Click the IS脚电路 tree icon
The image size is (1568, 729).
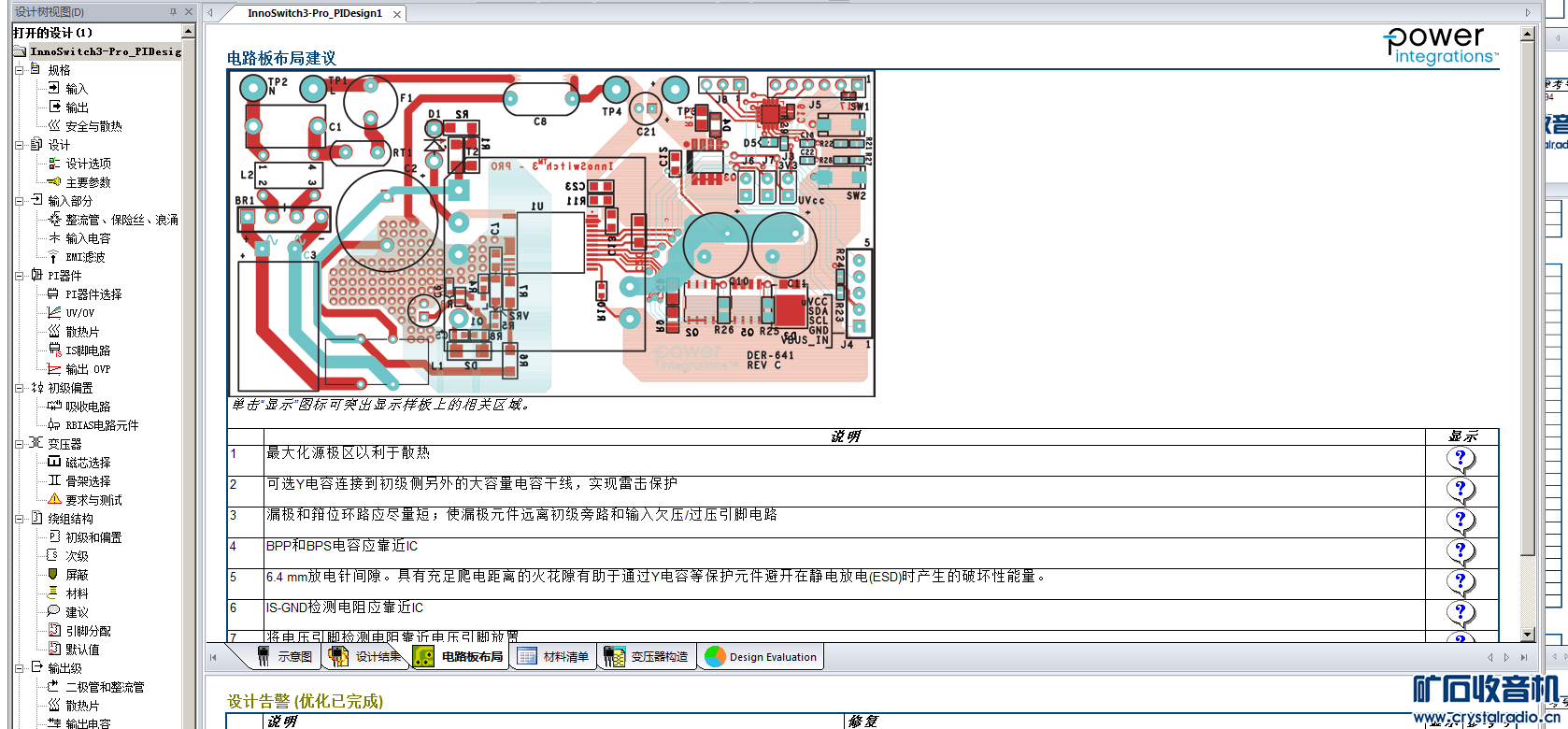point(54,350)
